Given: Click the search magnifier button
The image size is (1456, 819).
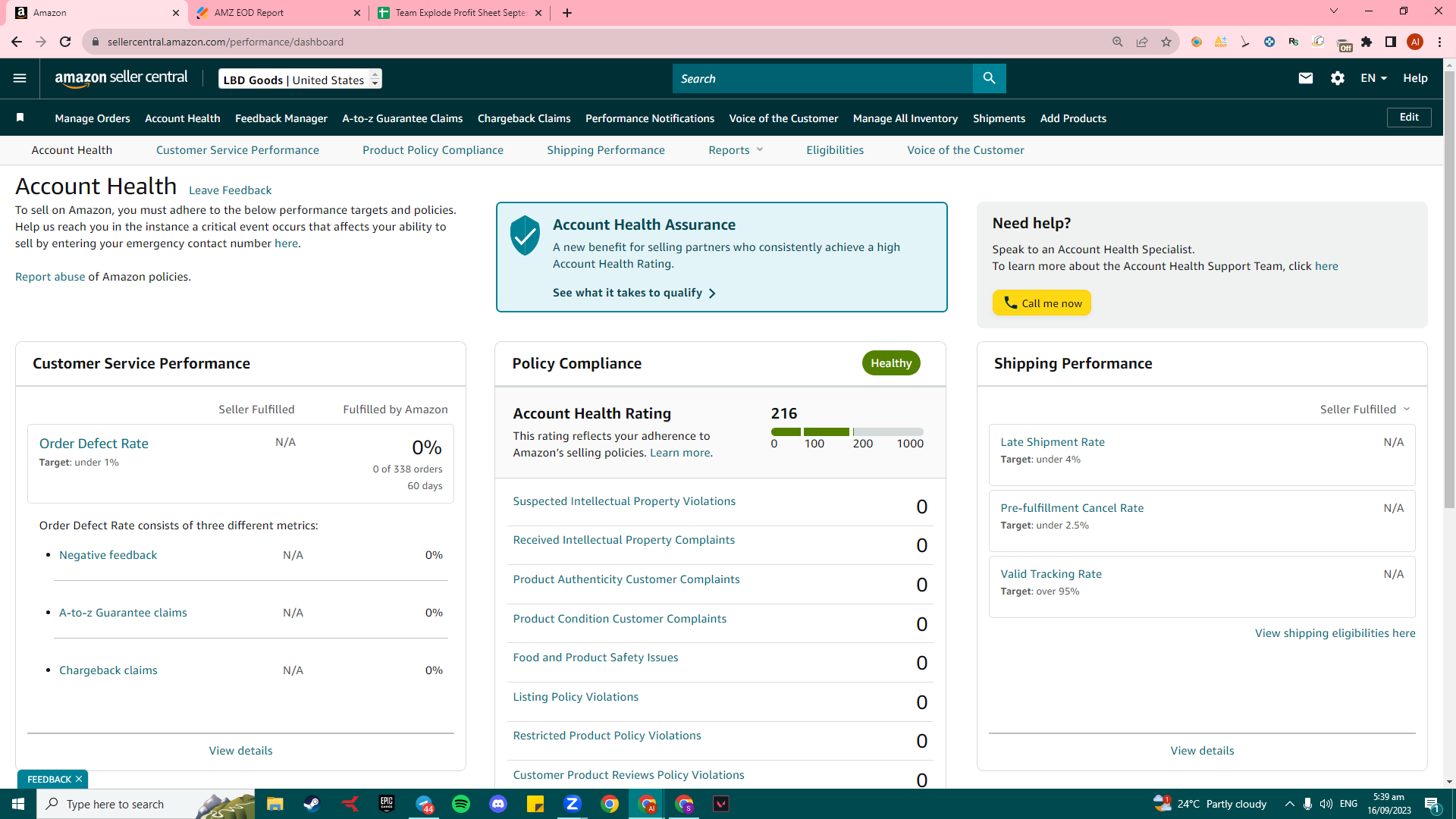Looking at the screenshot, I should [x=989, y=78].
